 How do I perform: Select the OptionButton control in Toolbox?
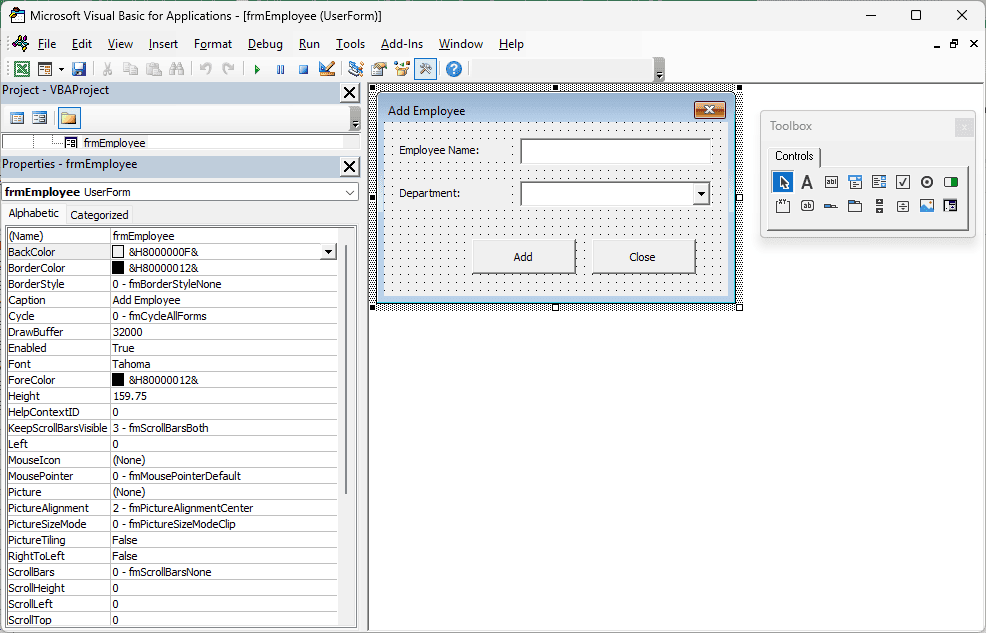[x=927, y=182]
